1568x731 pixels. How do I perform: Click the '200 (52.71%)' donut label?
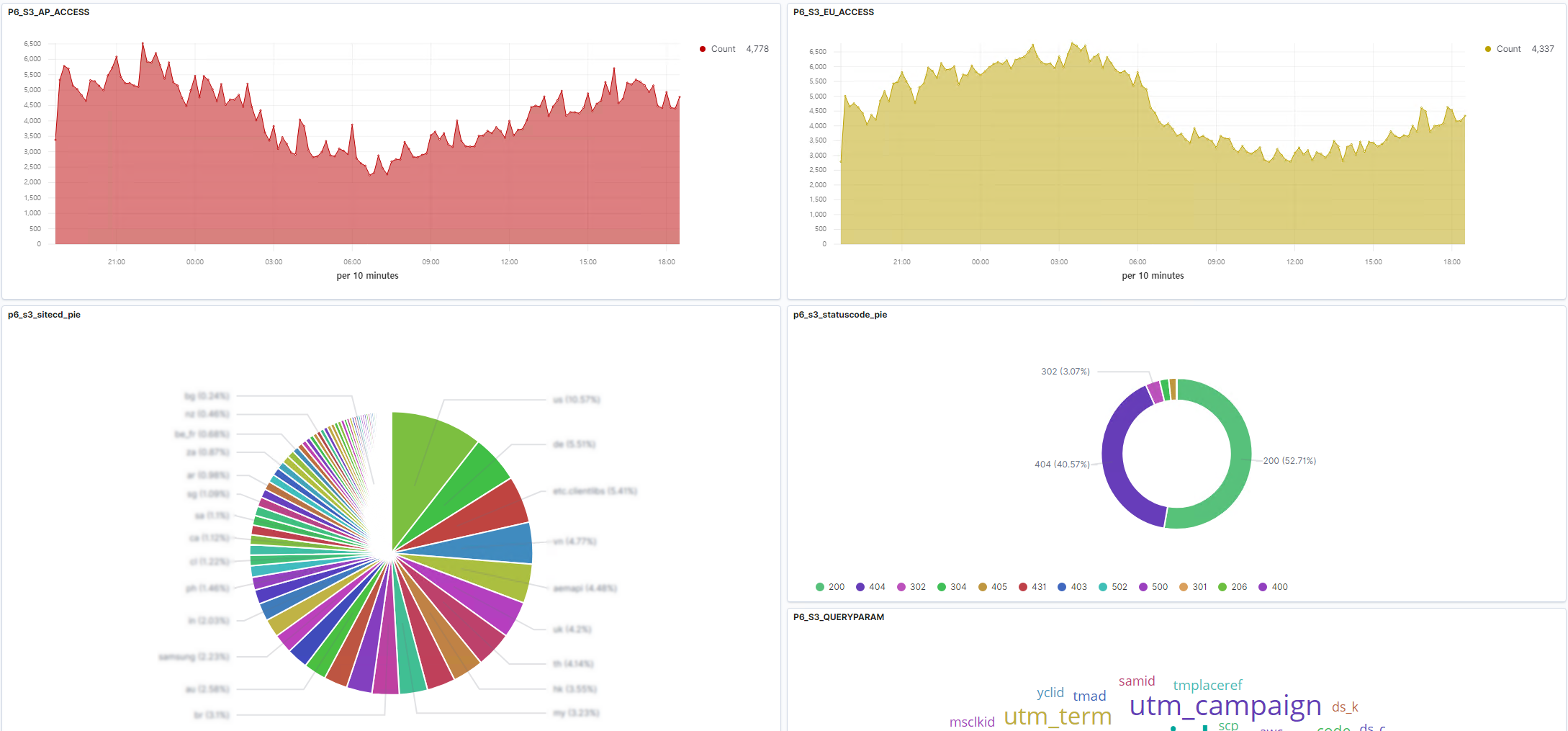(1289, 461)
